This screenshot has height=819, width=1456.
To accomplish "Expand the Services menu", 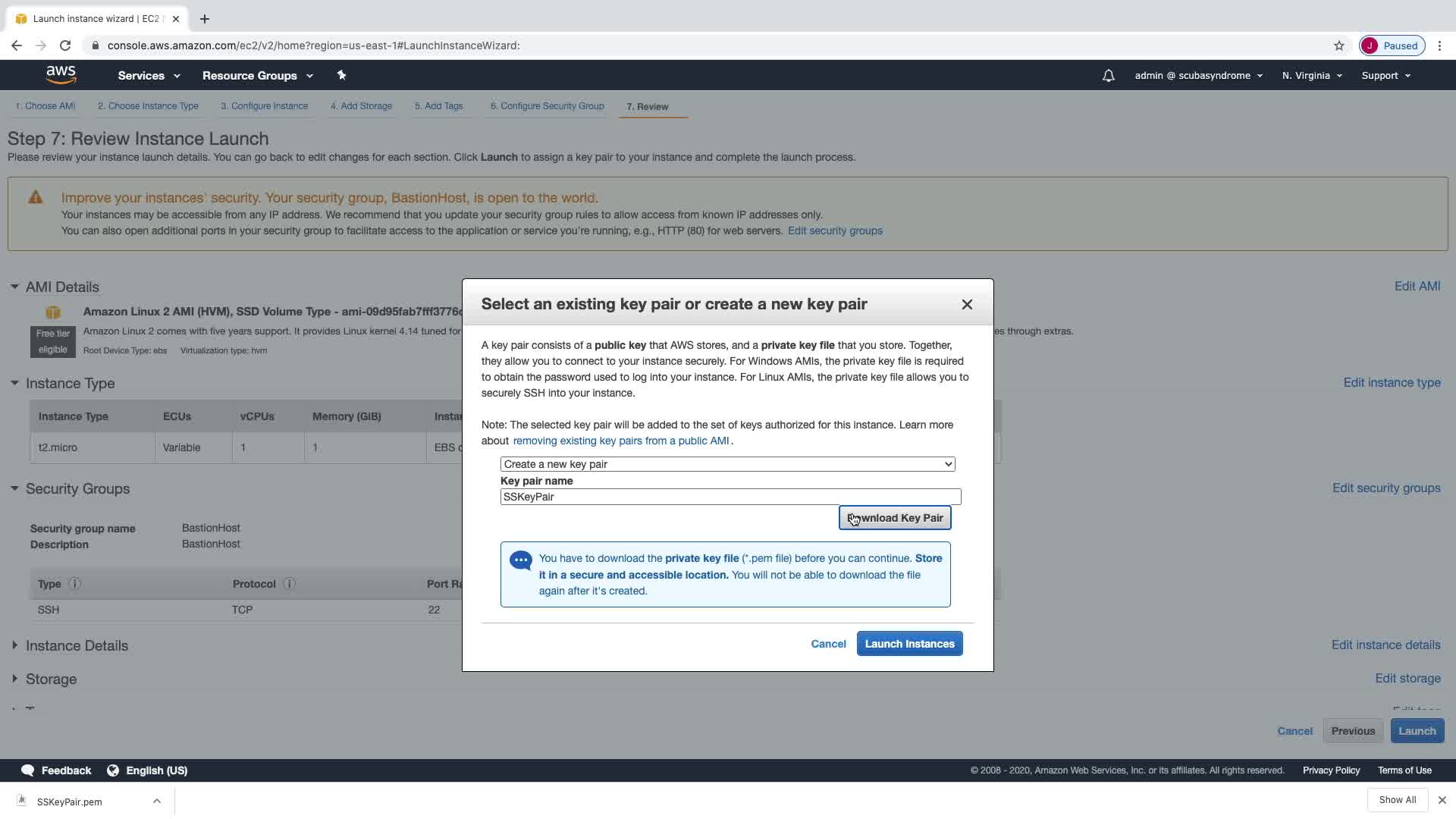I will point(149,76).
